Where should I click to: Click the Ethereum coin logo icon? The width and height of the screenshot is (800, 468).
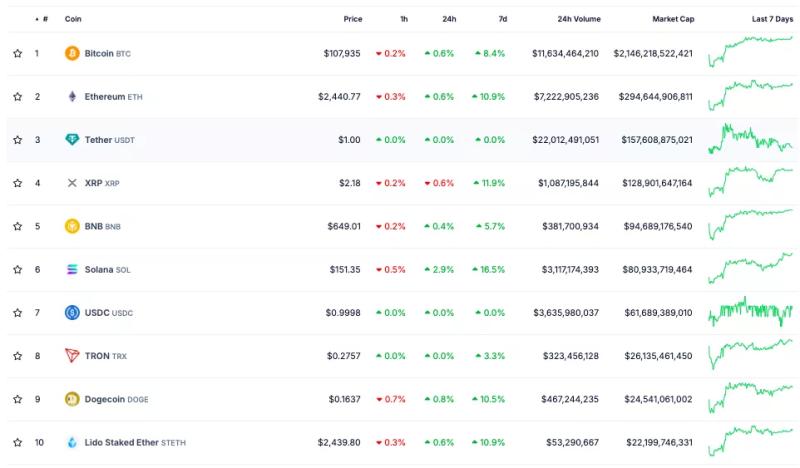[72, 96]
